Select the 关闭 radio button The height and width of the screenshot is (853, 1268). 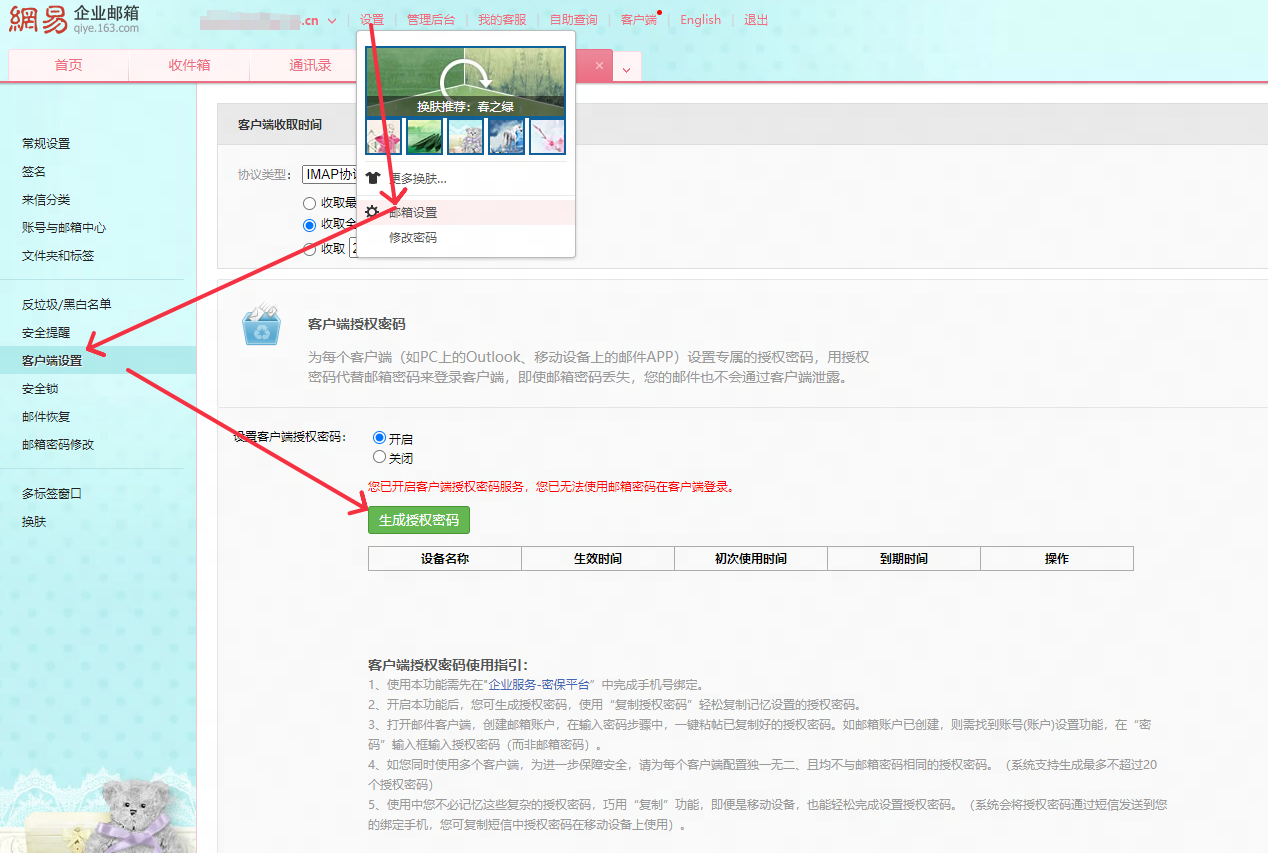[x=379, y=457]
